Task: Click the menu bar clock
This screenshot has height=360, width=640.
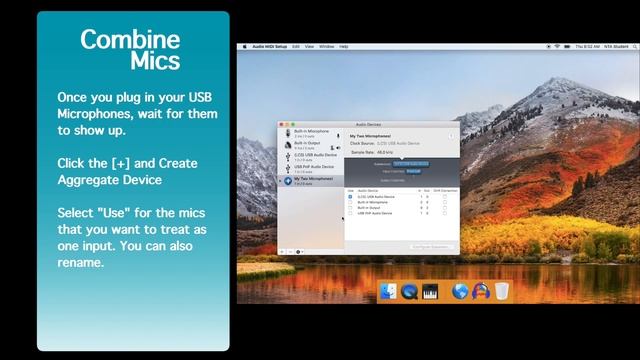Action: point(587,47)
